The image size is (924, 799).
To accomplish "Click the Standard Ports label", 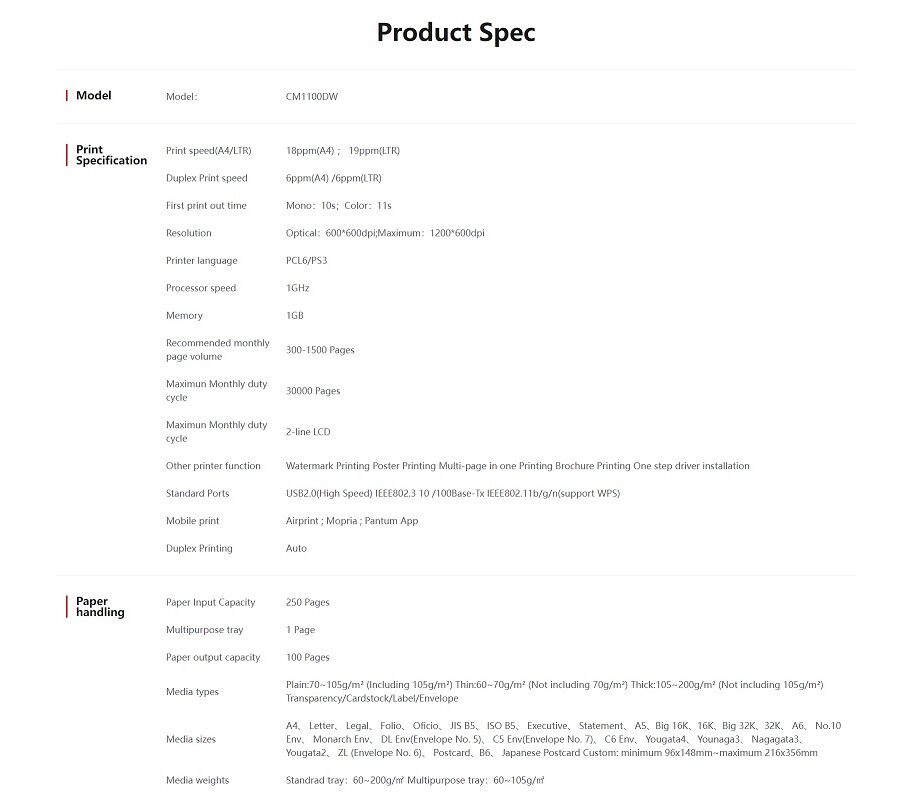I will coord(197,494).
